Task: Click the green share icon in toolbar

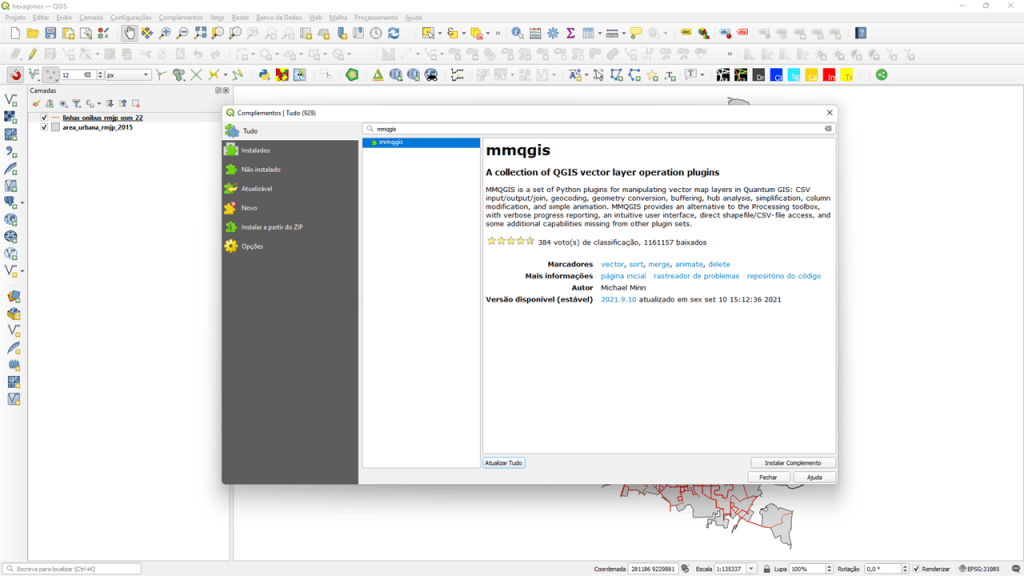Action: 881,75
